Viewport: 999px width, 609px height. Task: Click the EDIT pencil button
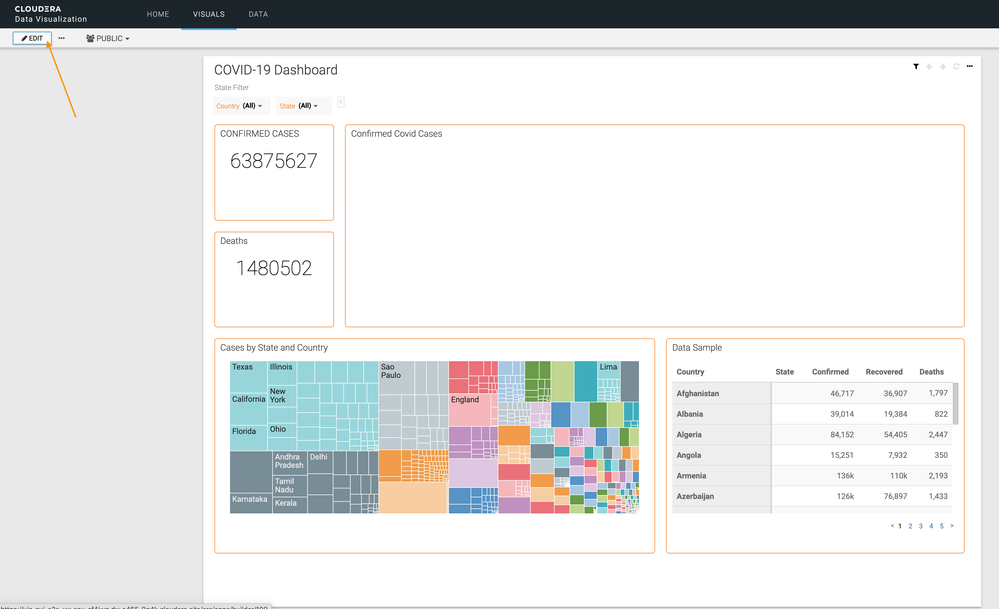pyautogui.click(x=32, y=38)
